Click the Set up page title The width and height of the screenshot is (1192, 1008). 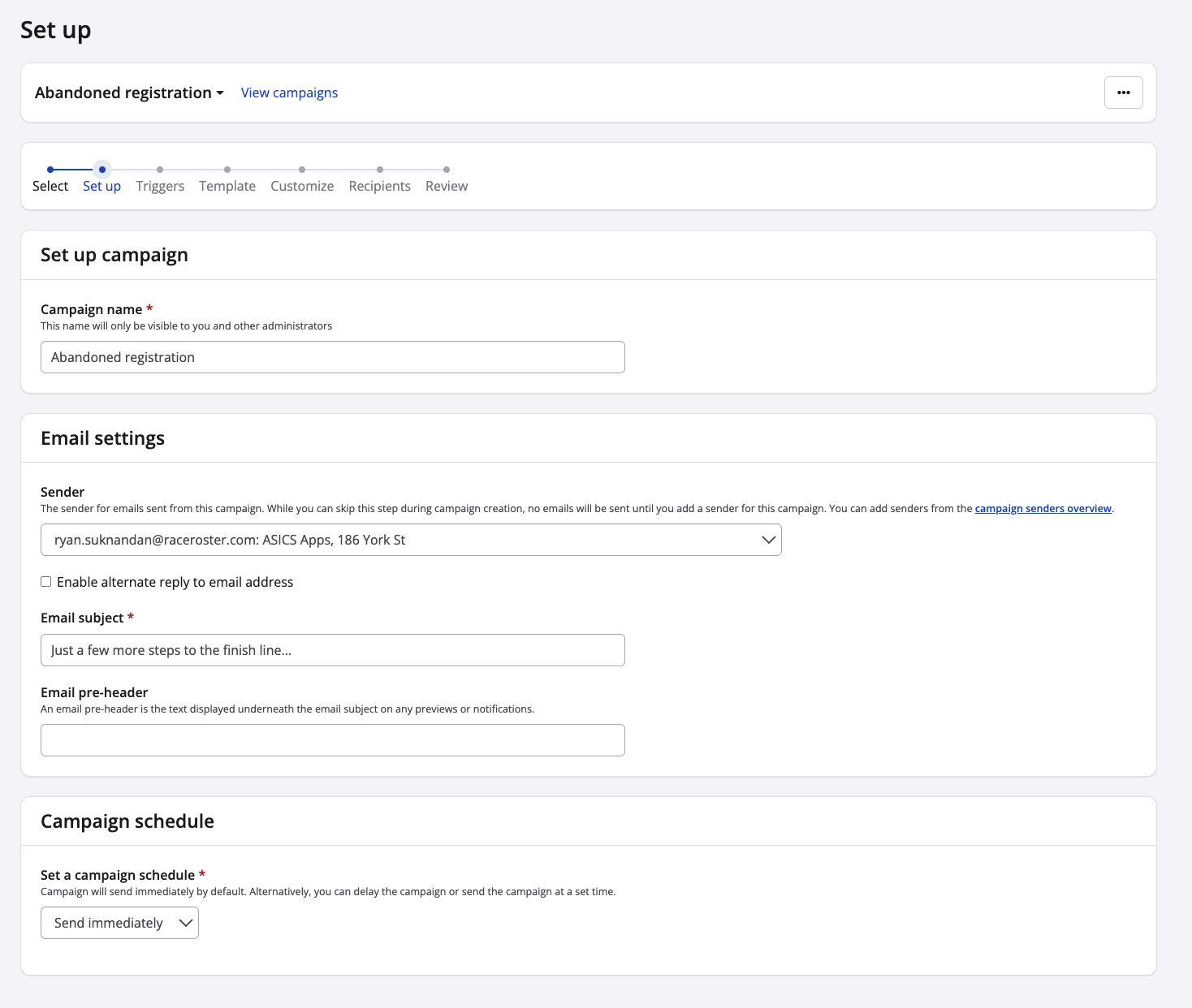click(x=55, y=30)
